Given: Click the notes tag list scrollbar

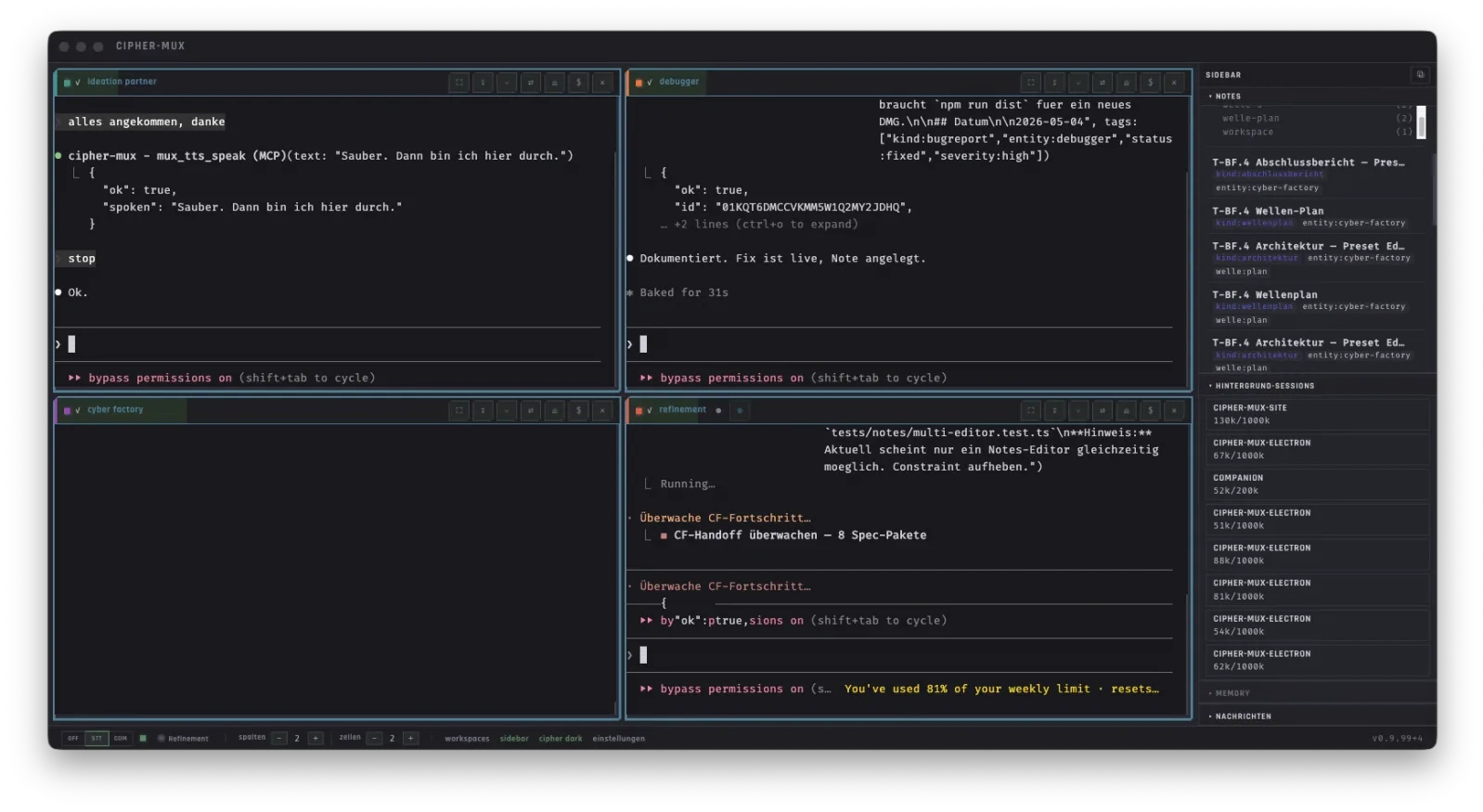Looking at the screenshot, I should tap(1421, 122).
